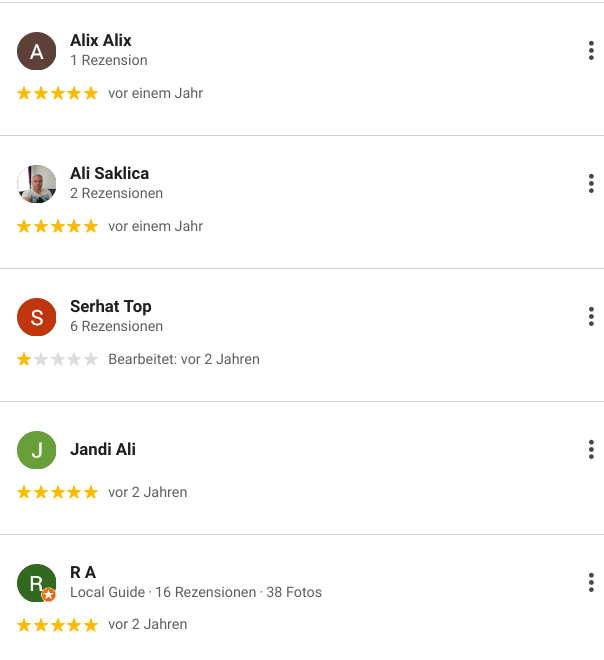
Task: Open Ali Saklica reviewer profile name
Action: click(109, 174)
